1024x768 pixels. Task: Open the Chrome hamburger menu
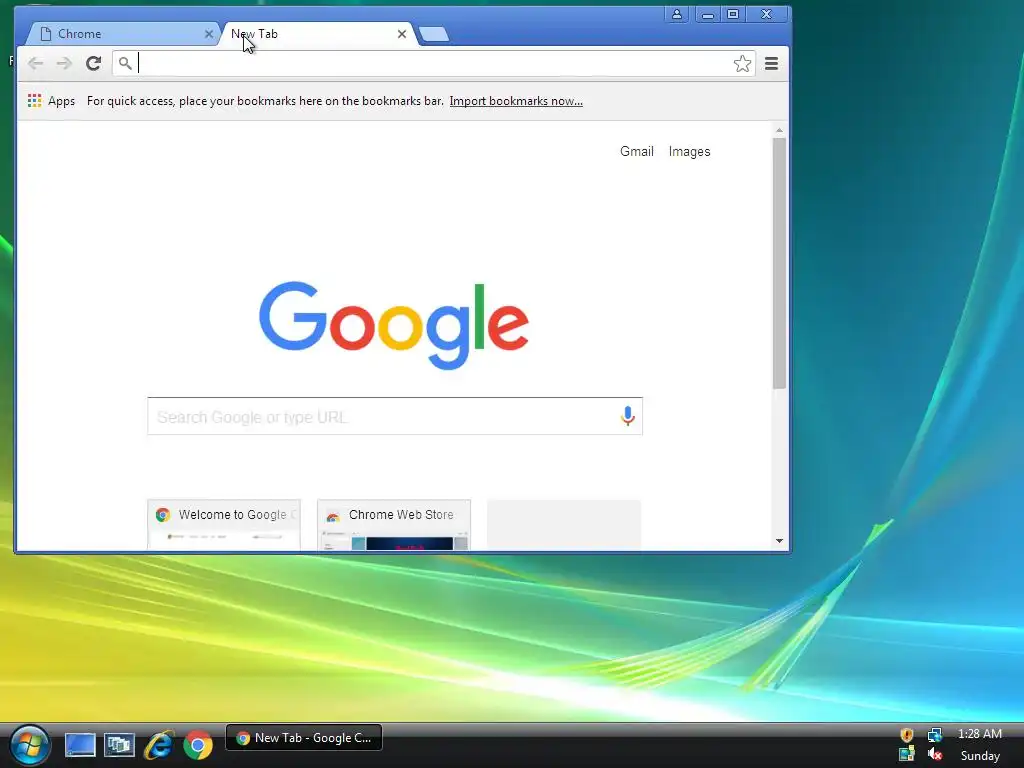[771, 63]
